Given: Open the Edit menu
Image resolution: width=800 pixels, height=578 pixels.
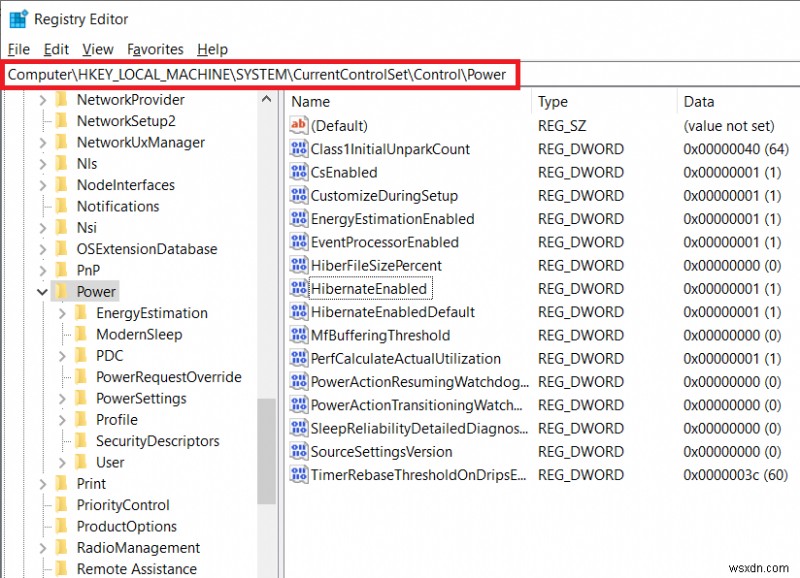Looking at the screenshot, I should coord(56,49).
